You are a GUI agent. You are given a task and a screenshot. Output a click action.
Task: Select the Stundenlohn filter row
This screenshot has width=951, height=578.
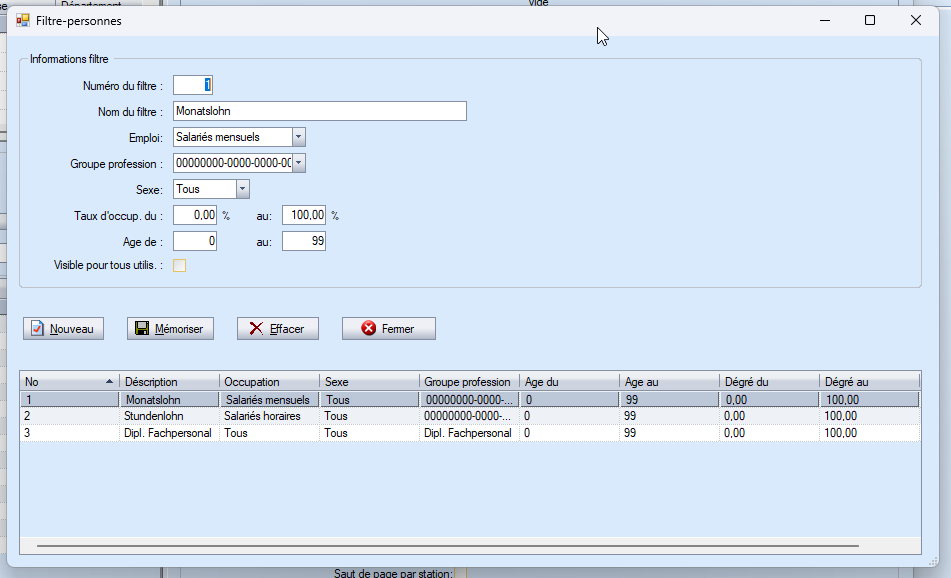[158, 416]
